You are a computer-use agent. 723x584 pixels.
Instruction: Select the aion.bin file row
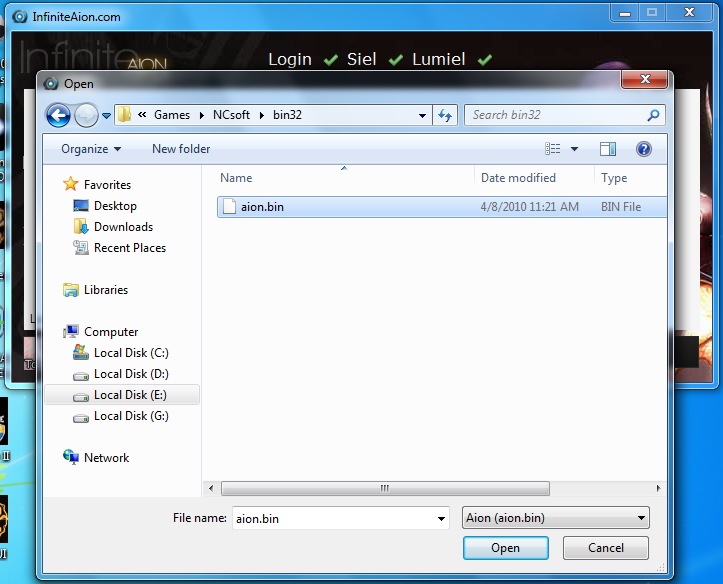coord(442,206)
